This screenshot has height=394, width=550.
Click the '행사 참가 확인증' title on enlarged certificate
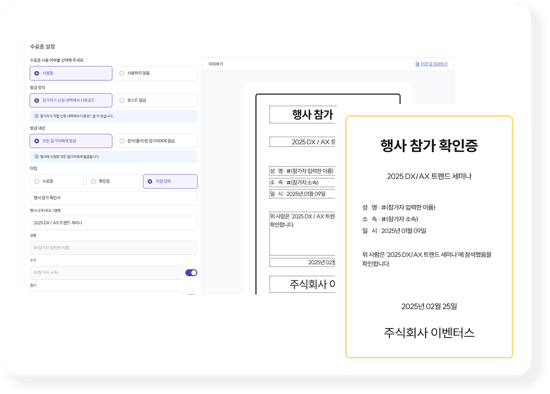pos(429,146)
